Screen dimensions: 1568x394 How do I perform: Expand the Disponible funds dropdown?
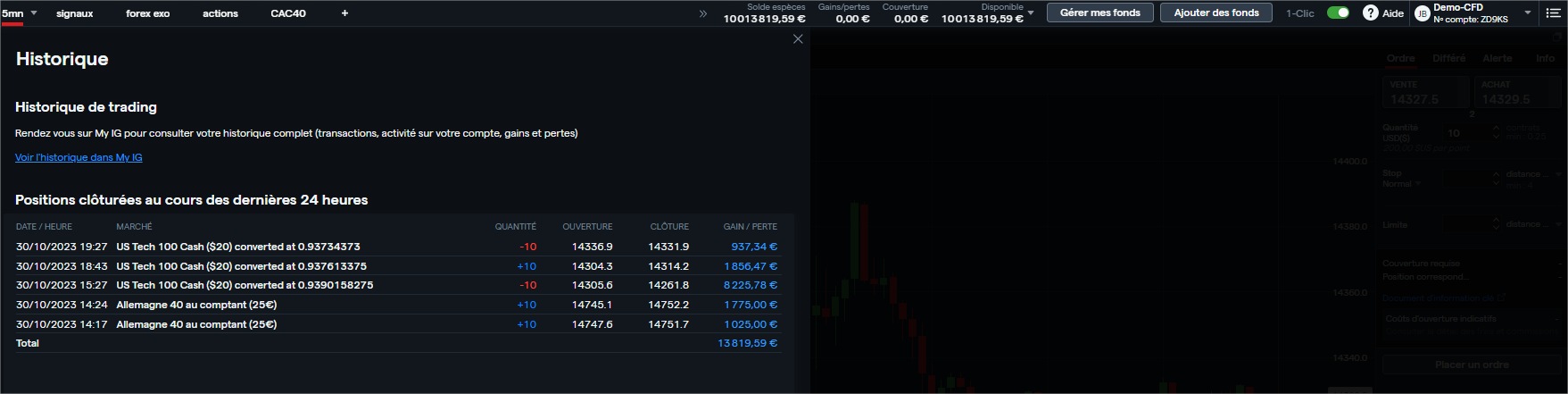1031,13
